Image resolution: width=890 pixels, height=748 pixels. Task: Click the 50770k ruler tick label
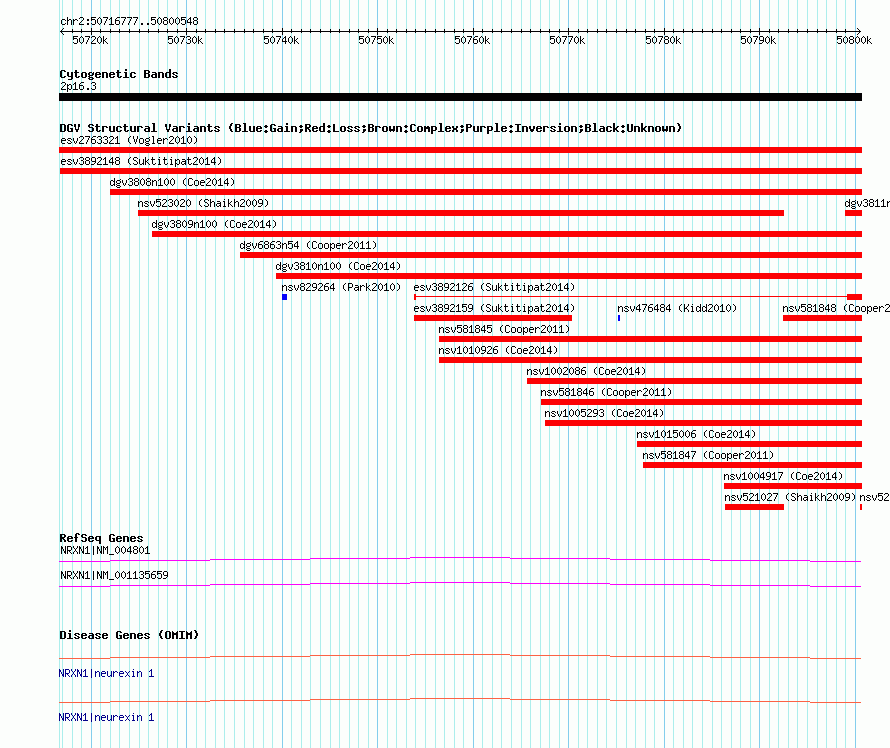[x=567, y=40]
